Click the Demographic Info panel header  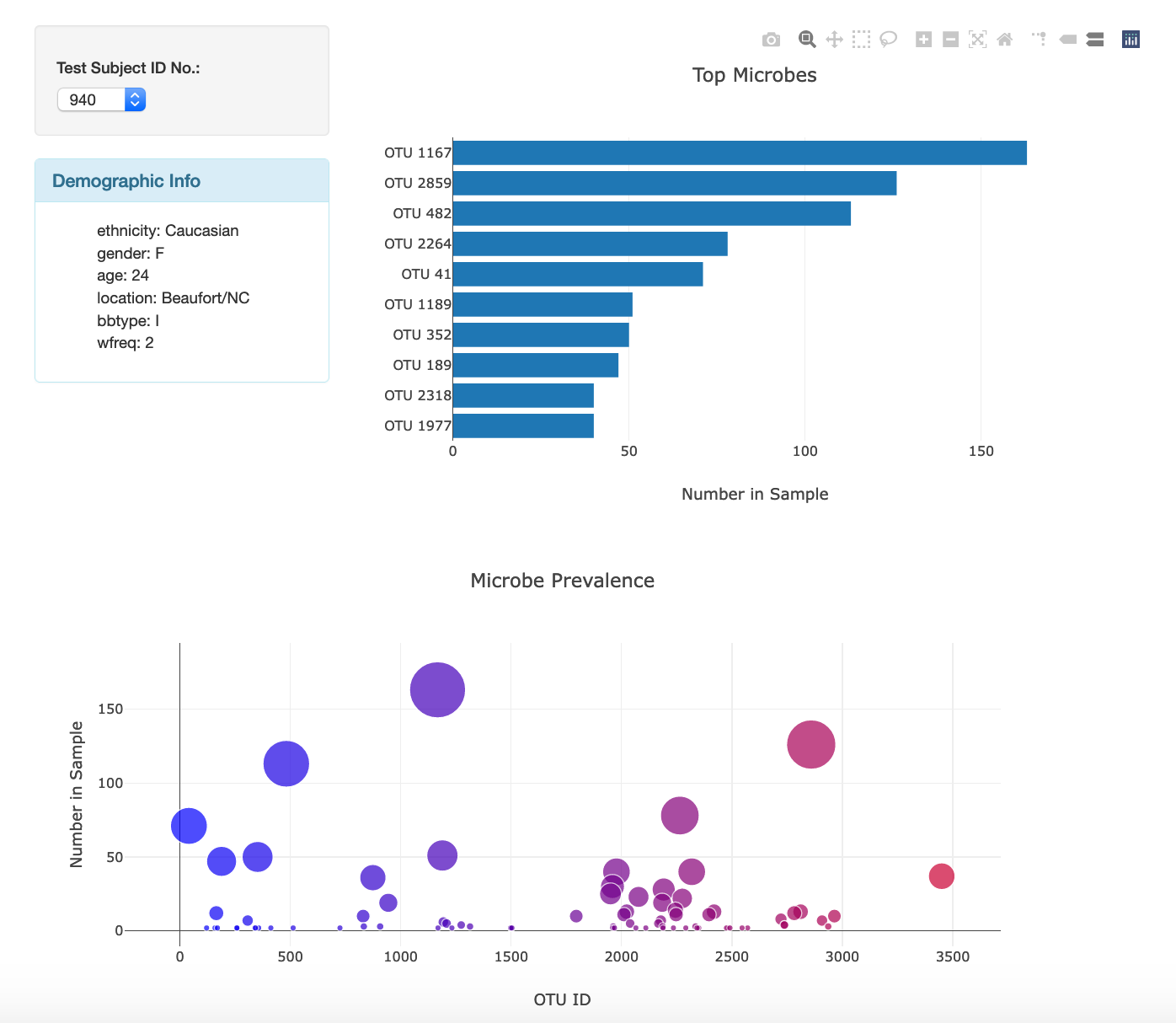click(x=127, y=180)
